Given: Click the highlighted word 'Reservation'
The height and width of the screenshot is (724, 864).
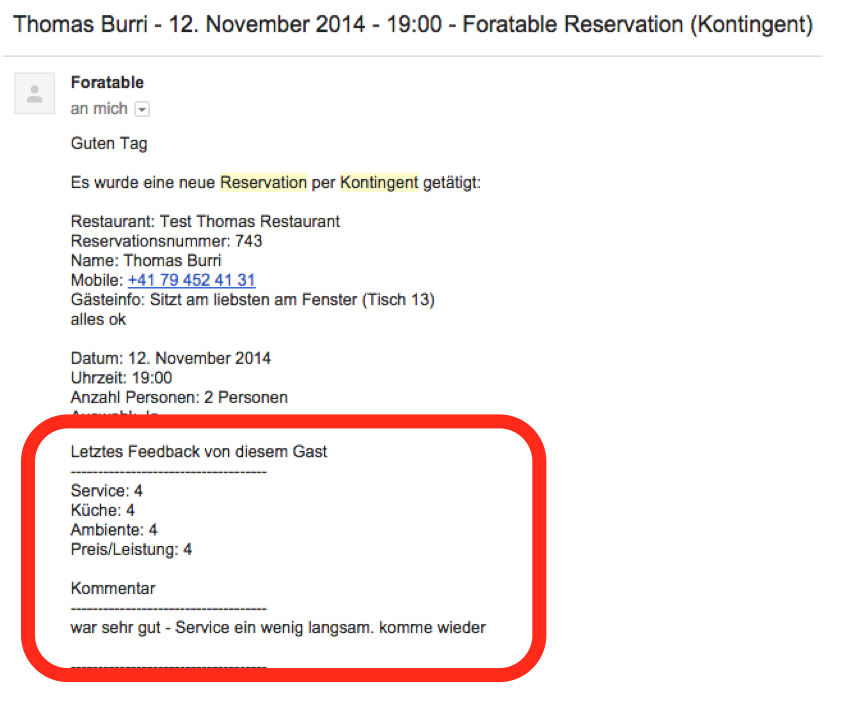Looking at the screenshot, I should point(264,182).
